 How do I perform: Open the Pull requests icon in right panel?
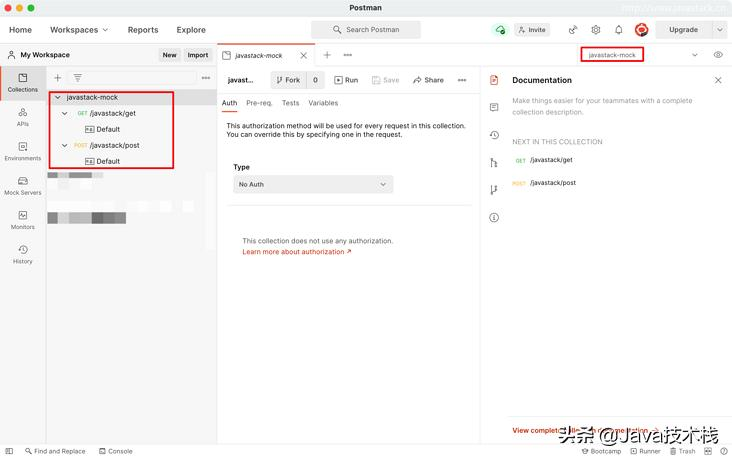click(x=494, y=190)
